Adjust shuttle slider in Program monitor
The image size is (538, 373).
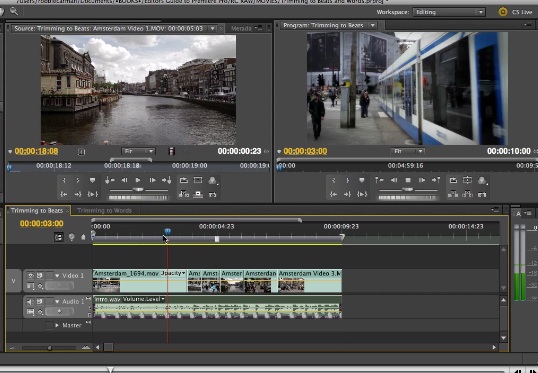tap(408, 189)
